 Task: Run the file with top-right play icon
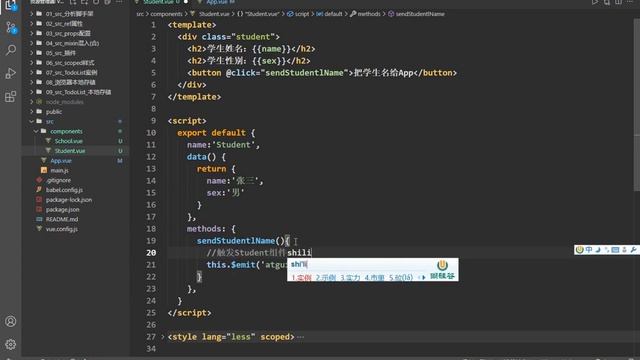point(595,2)
